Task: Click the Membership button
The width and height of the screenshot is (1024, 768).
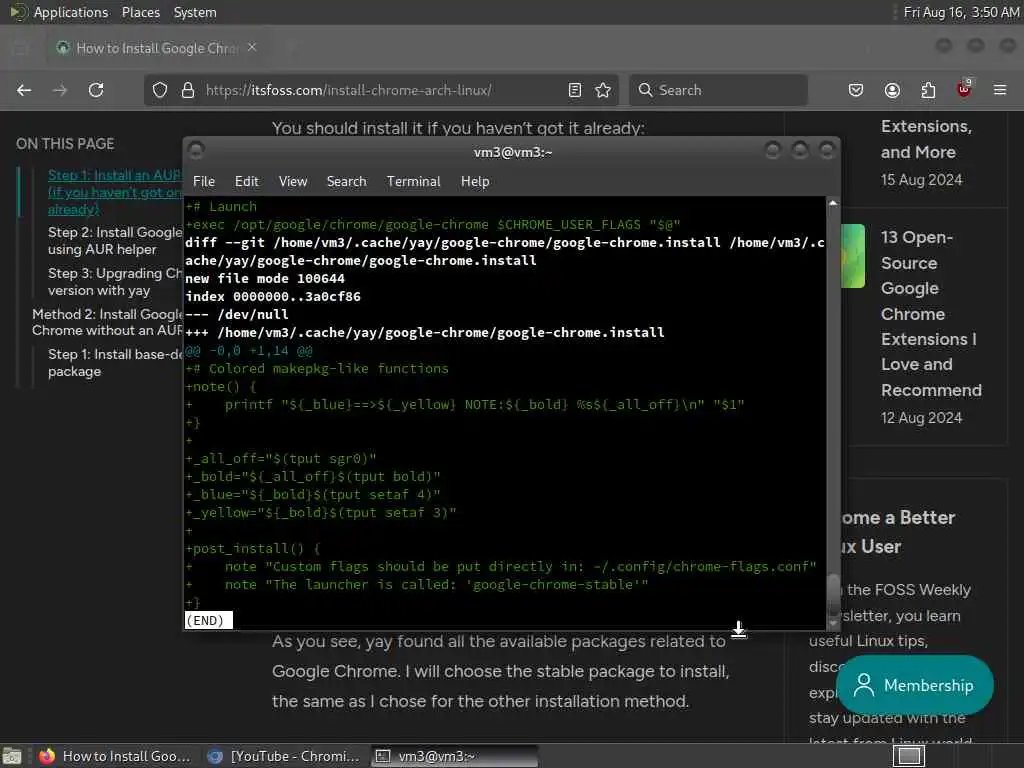Action: pos(915,684)
